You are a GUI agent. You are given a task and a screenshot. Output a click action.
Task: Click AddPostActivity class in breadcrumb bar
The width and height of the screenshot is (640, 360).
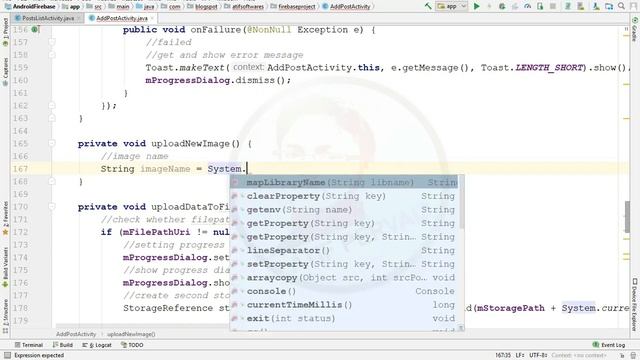point(346,7)
